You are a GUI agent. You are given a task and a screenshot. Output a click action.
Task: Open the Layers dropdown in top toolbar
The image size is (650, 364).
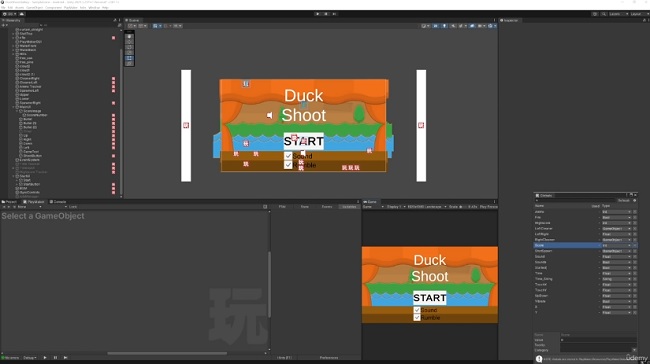[618, 14]
